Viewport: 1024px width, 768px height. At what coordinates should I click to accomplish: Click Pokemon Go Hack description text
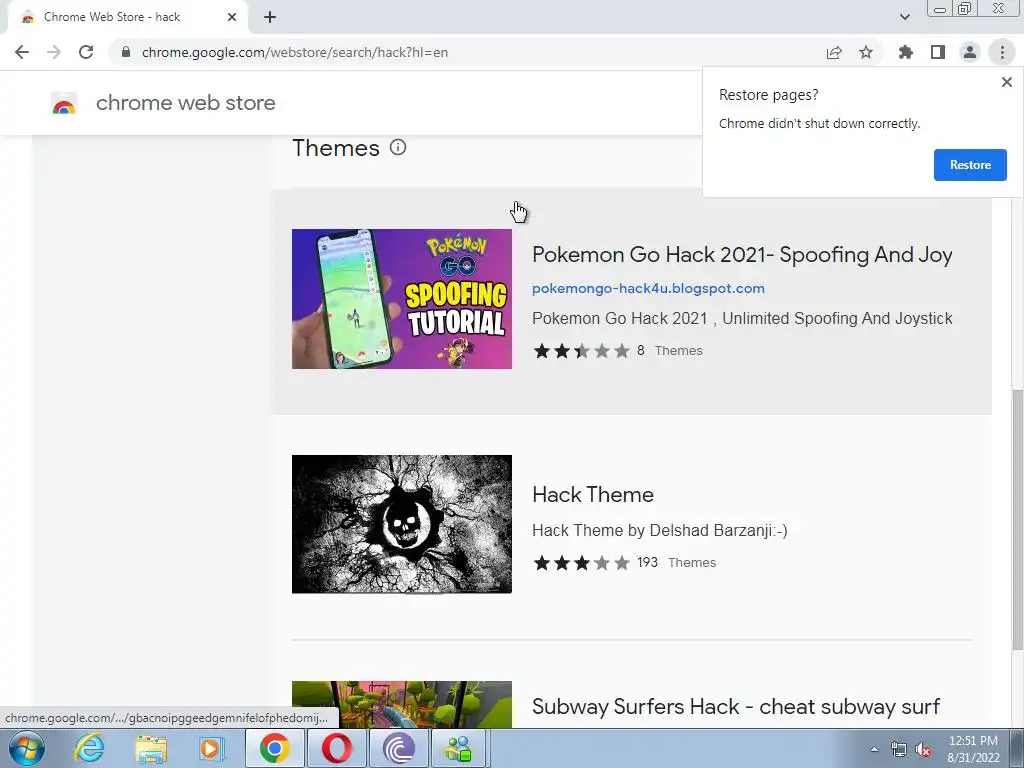pos(742,318)
